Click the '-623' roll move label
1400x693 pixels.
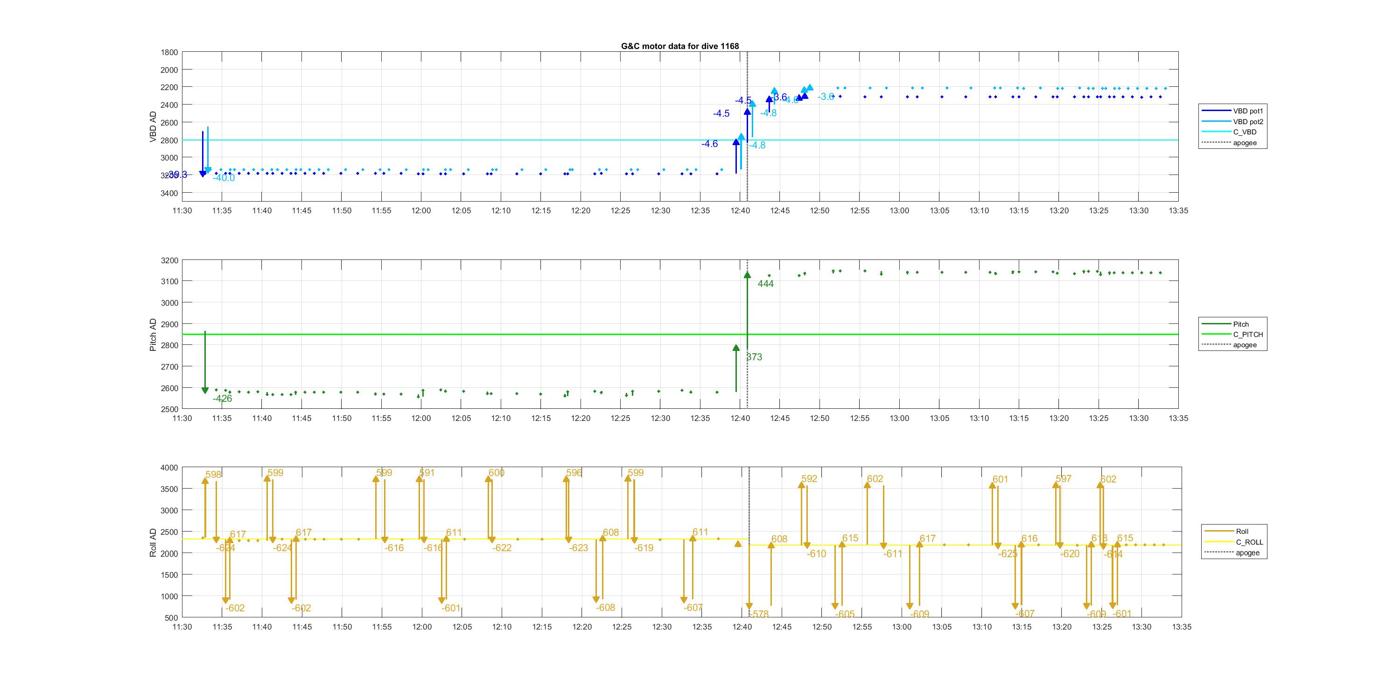pyautogui.click(x=579, y=548)
